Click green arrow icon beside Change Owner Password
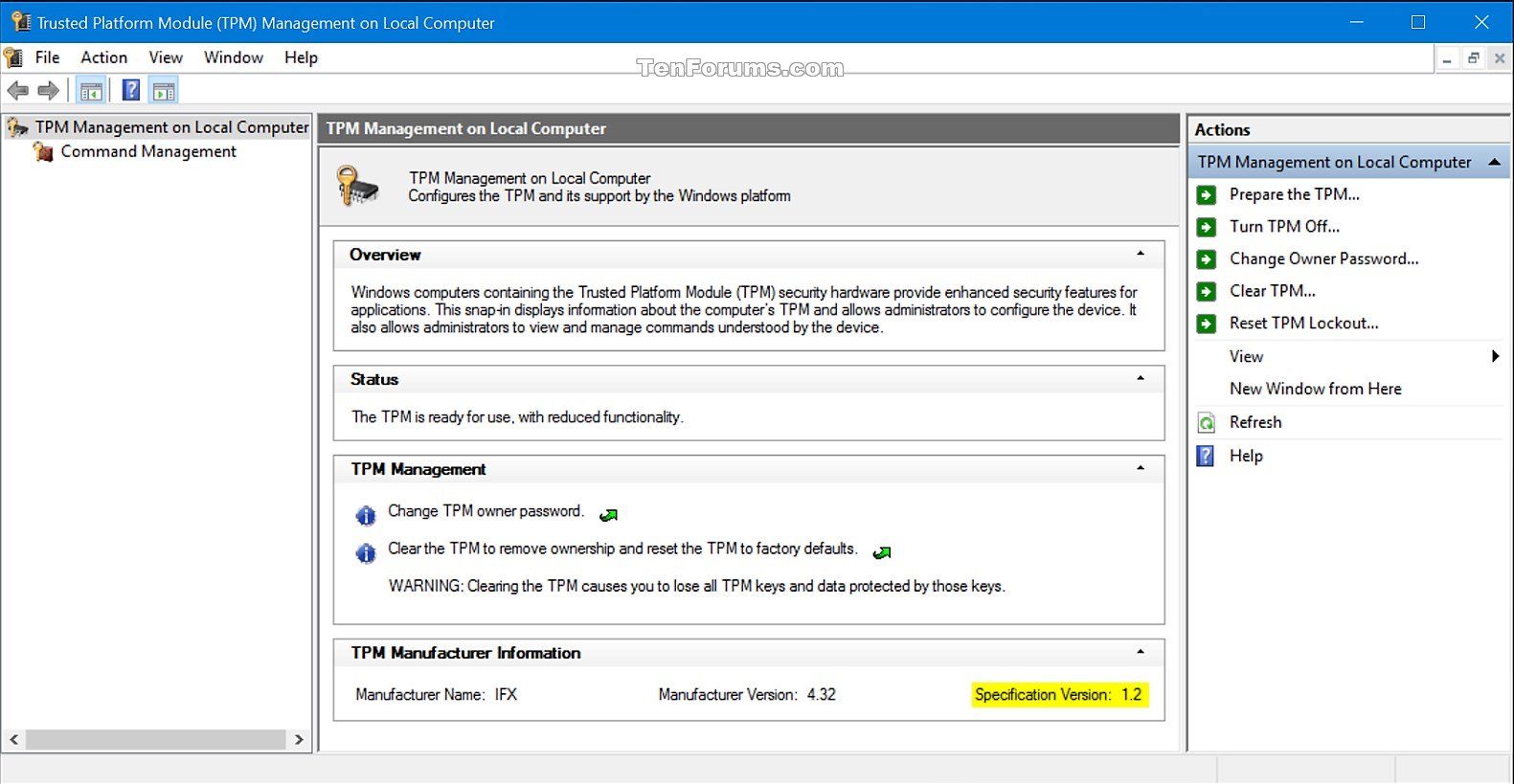Image resolution: width=1514 pixels, height=784 pixels. click(x=1207, y=259)
